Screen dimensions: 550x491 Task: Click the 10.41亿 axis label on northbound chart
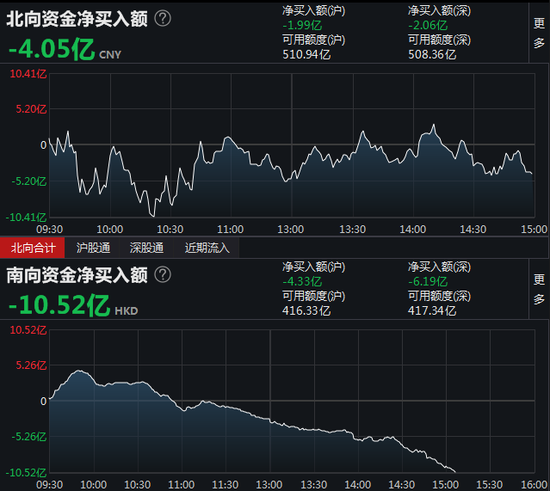pyautogui.click(x=28, y=74)
